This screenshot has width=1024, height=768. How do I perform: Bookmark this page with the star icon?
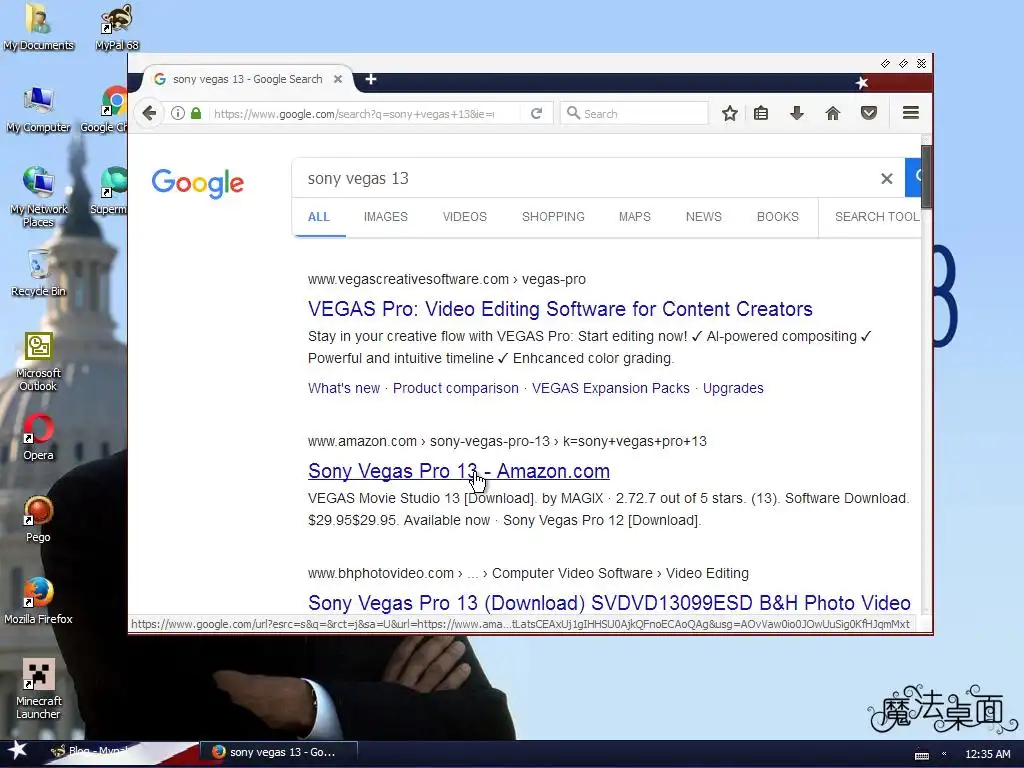729,114
